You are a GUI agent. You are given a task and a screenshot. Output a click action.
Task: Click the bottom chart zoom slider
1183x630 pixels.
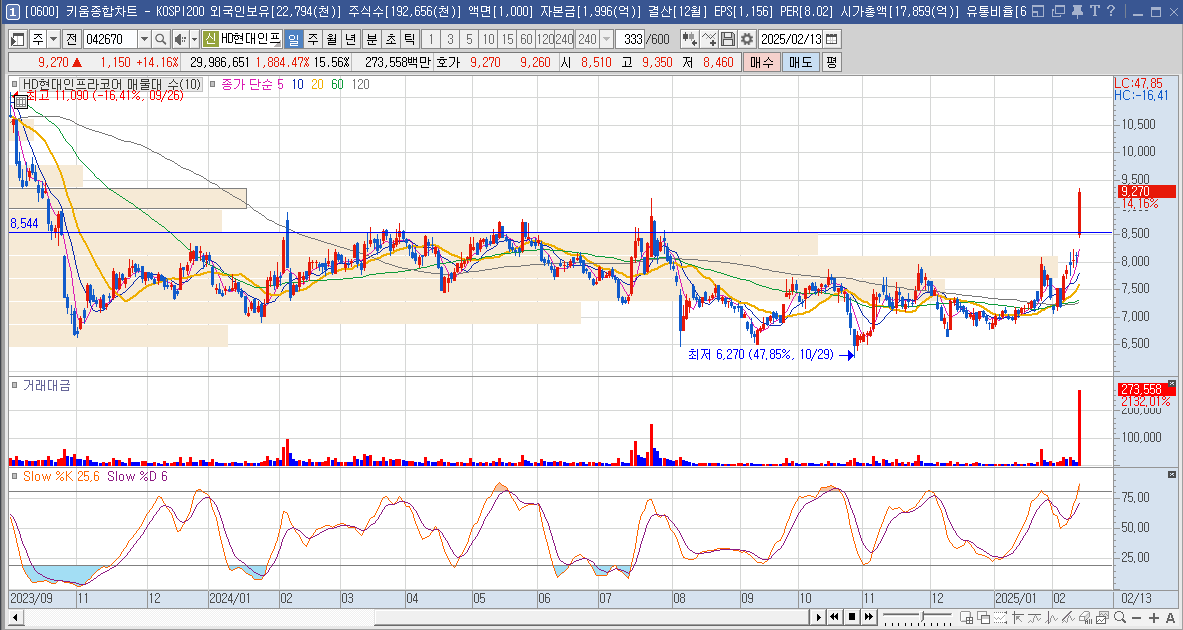point(917,617)
